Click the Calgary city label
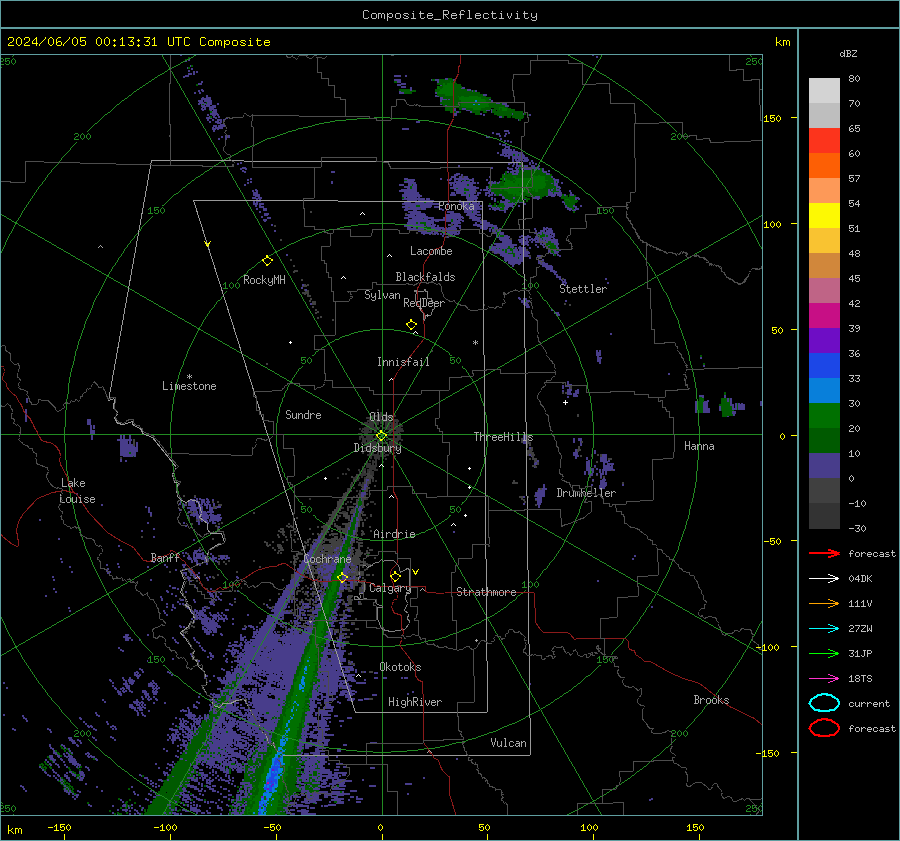Viewport: 900px width, 841px height. [x=390, y=588]
